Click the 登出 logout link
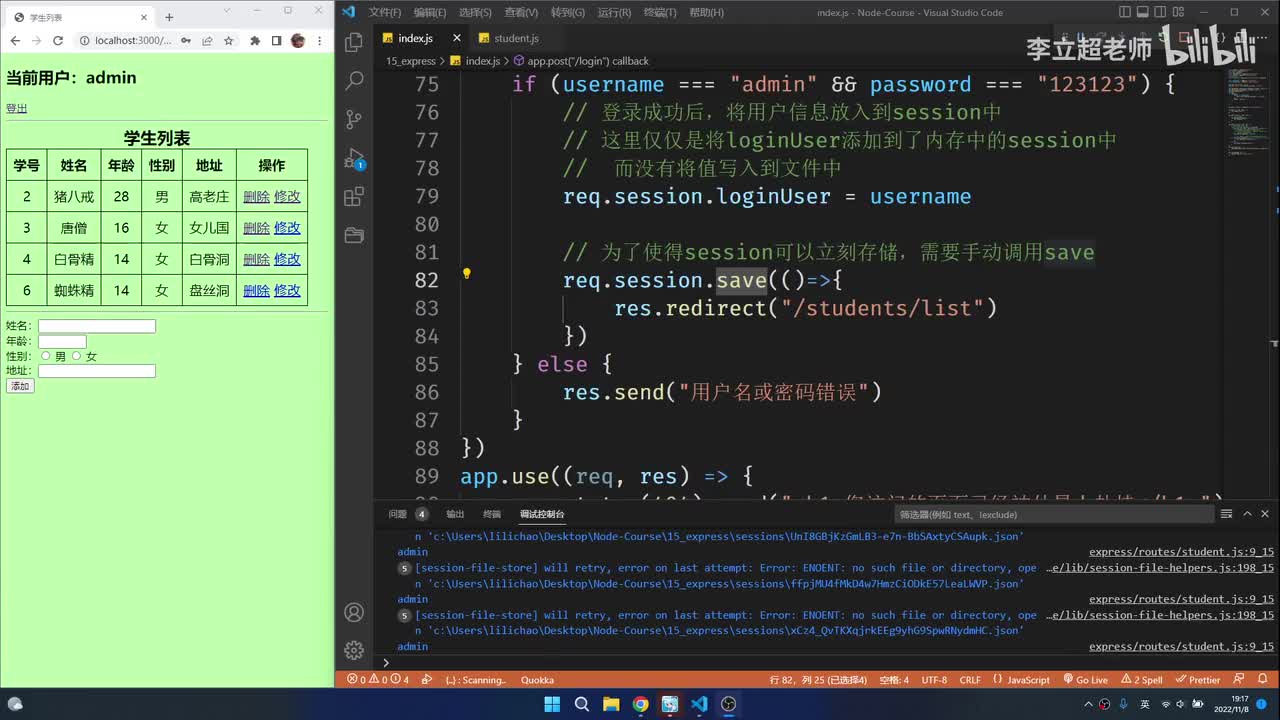This screenshot has height=720, width=1280. [x=17, y=108]
